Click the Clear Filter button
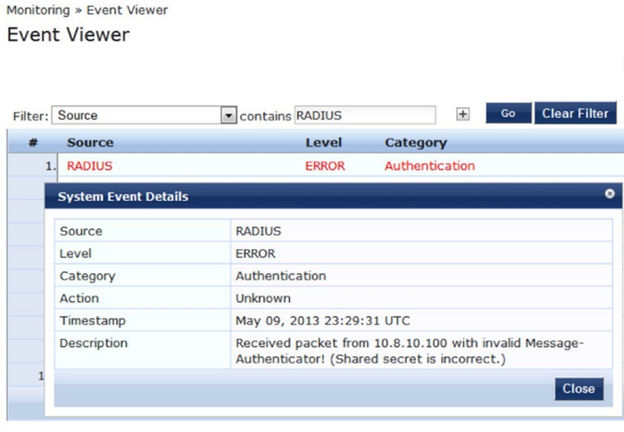The image size is (624, 432). click(574, 114)
